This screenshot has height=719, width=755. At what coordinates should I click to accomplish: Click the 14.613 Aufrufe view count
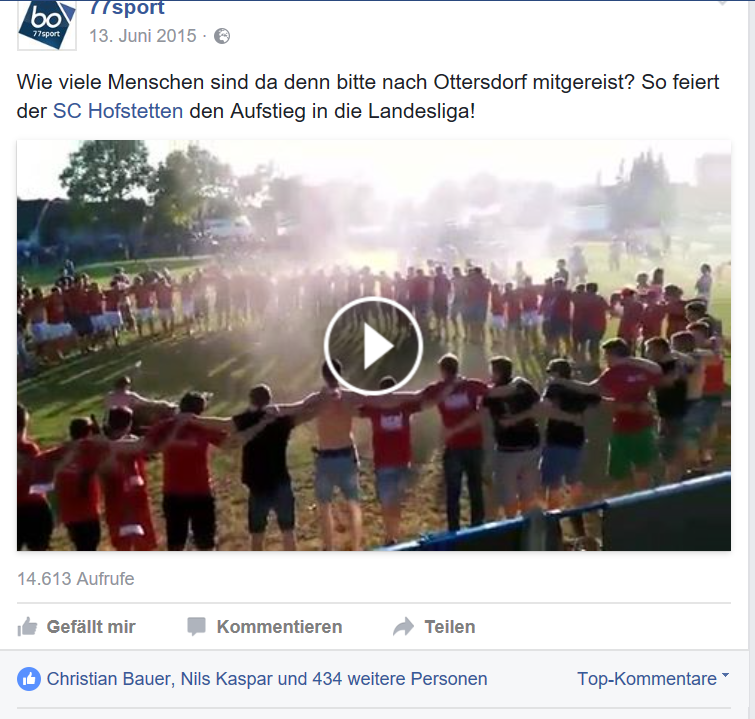pyautogui.click(x=76, y=578)
